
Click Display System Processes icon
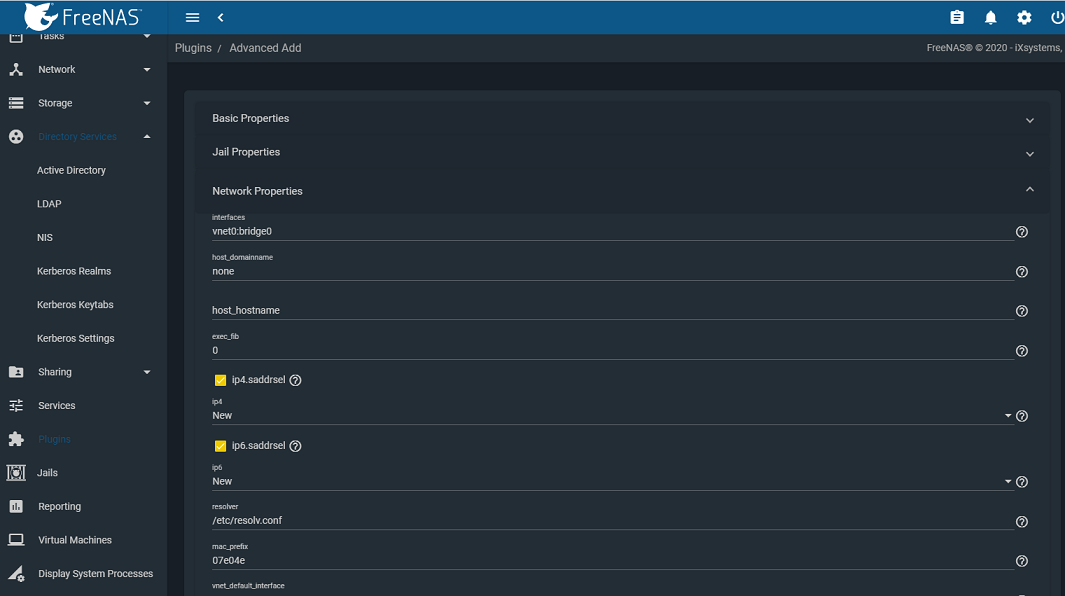pos(16,574)
